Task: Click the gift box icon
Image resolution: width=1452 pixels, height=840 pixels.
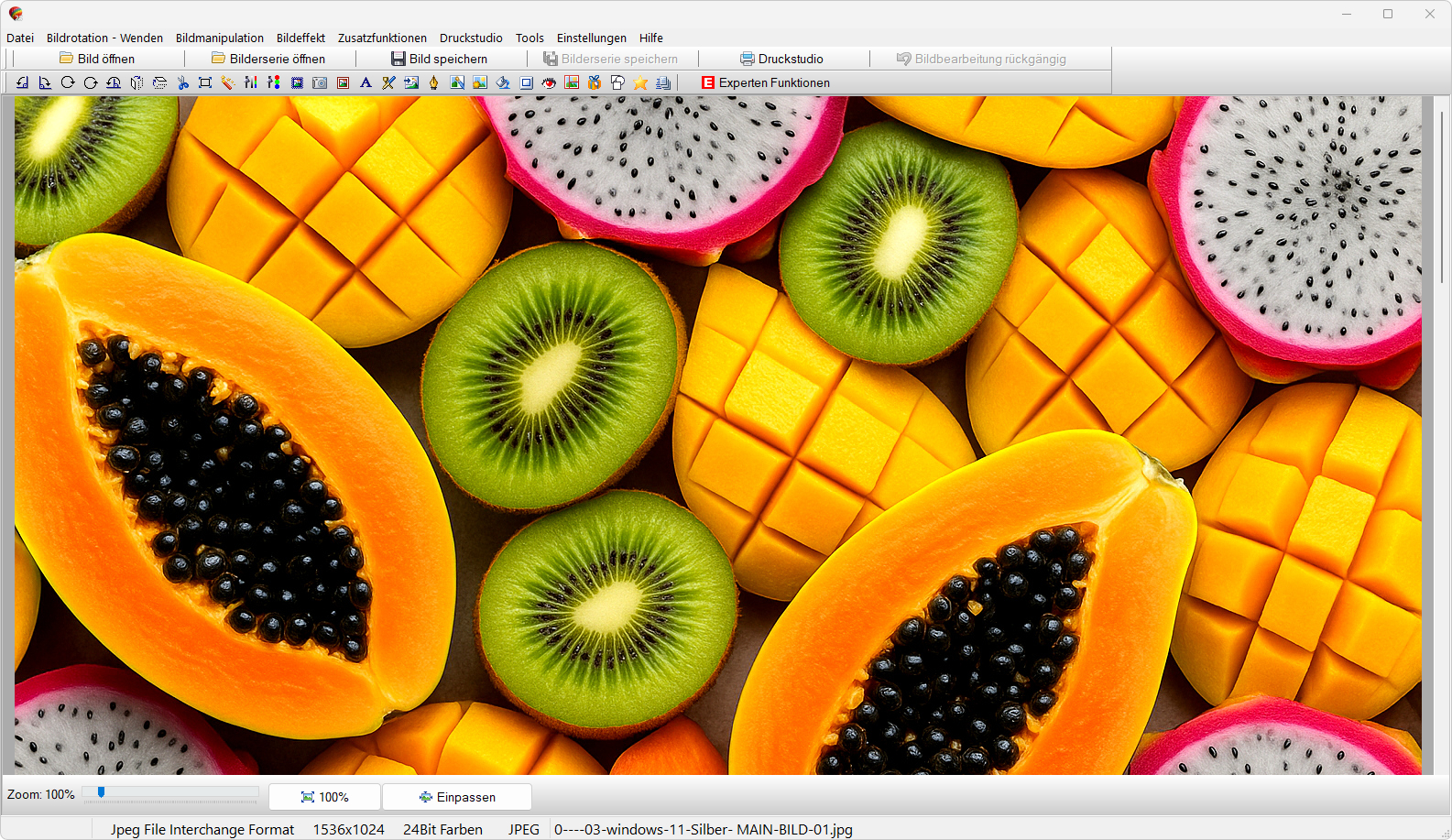Action: [595, 83]
